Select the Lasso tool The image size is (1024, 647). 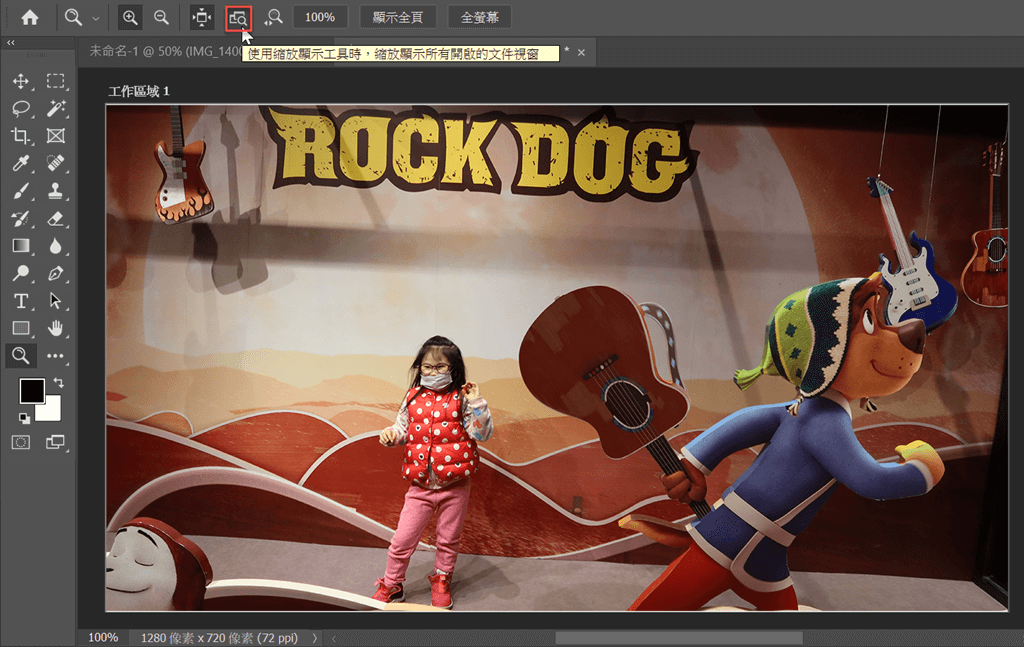(x=21, y=108)
